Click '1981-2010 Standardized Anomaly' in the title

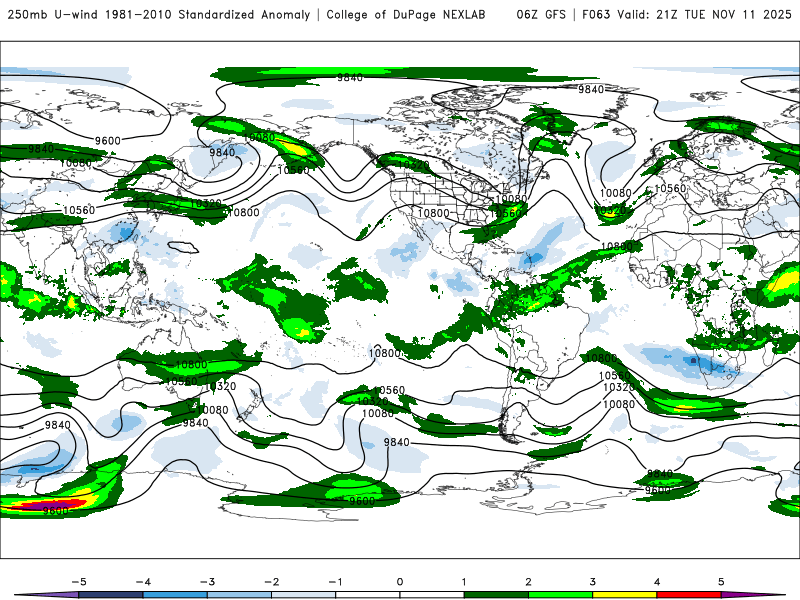click(x=208, y=14)
